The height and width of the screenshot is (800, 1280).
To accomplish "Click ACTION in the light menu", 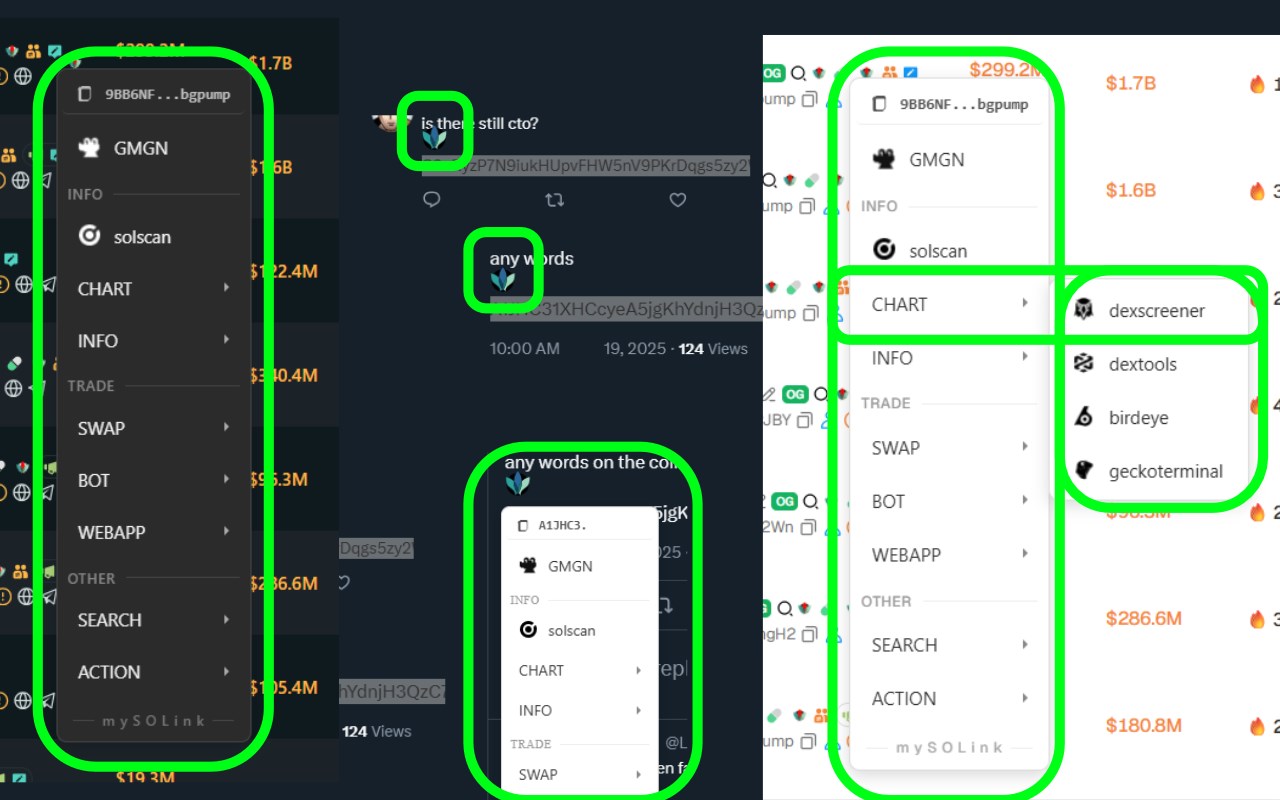I will point(949,699).
